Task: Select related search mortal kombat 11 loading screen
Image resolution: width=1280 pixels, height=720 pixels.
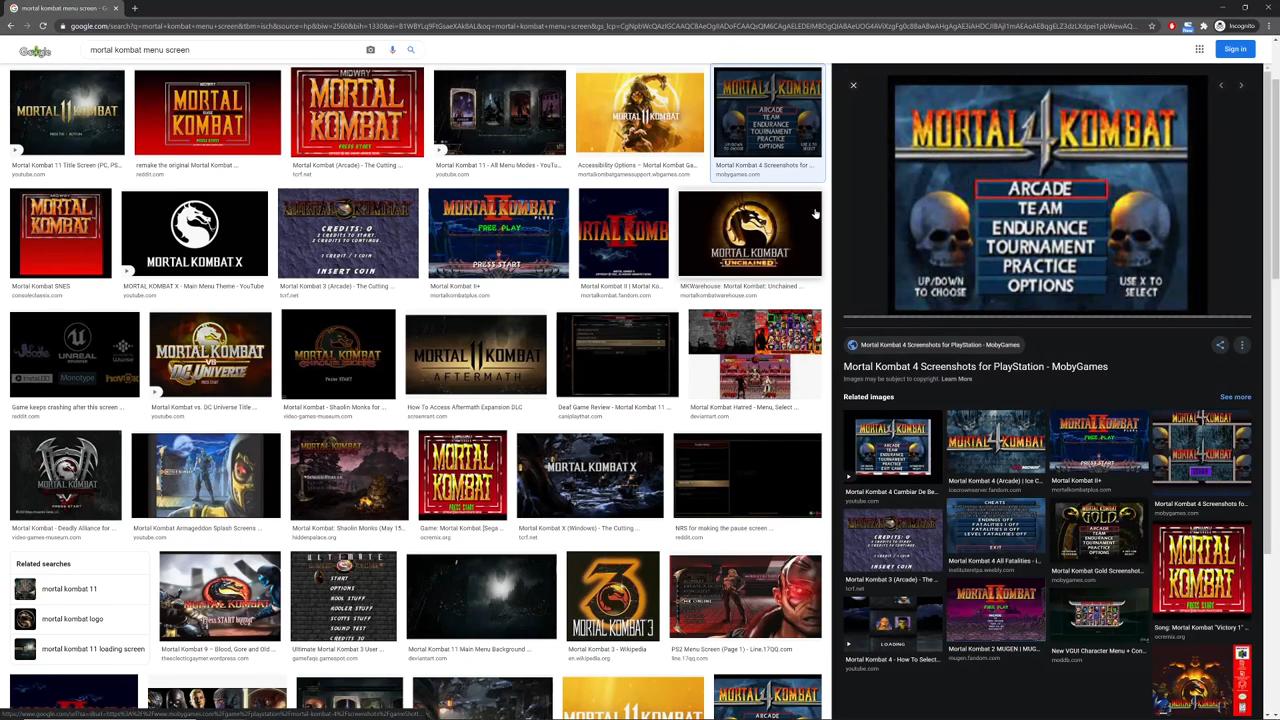Action: (81, 649)
